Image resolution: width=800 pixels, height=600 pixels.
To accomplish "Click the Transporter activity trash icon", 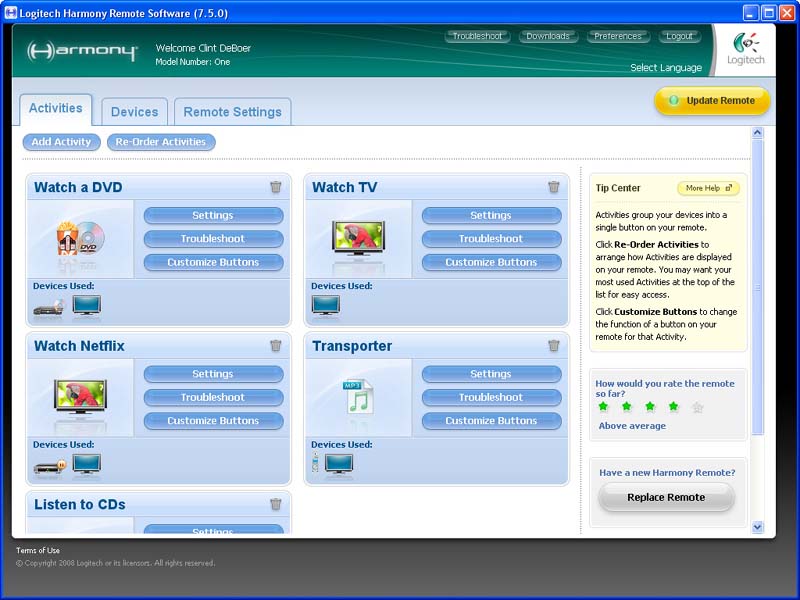I will [x=554, y=346].
